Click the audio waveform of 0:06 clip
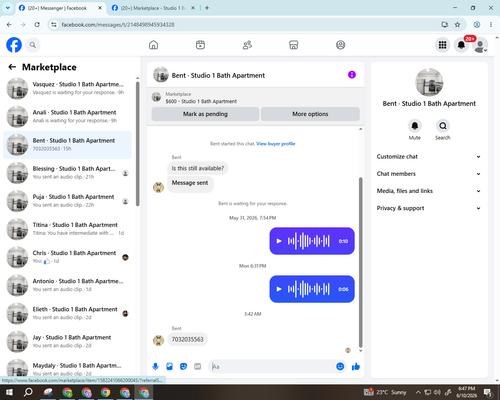 309,289
